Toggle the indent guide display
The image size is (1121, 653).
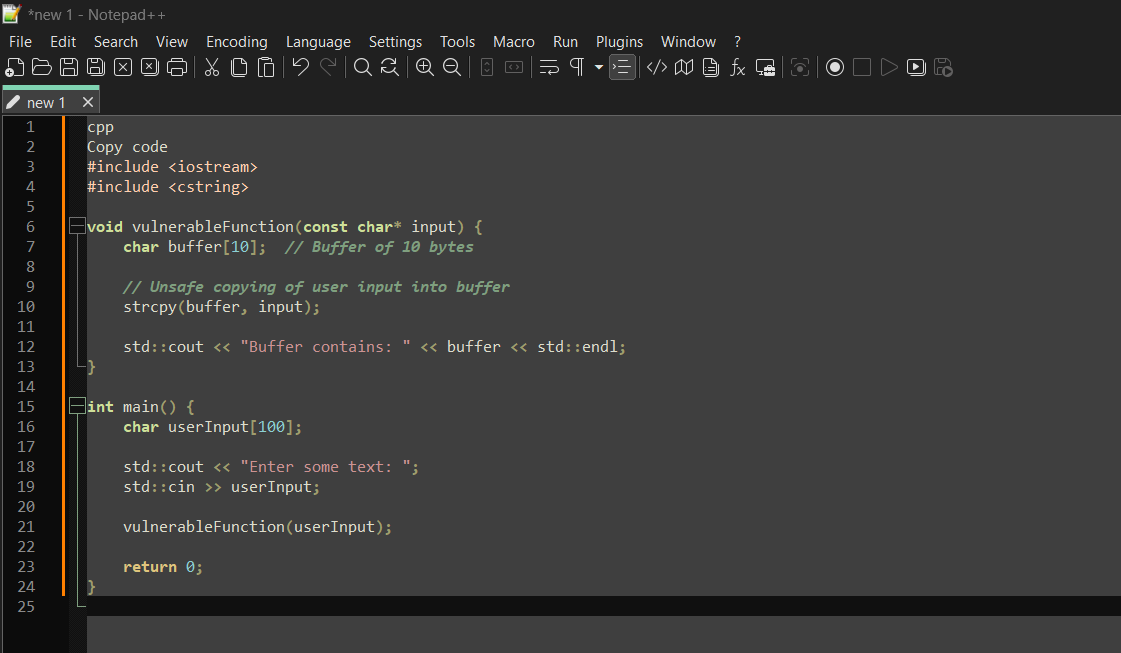(x=622, y=67)
